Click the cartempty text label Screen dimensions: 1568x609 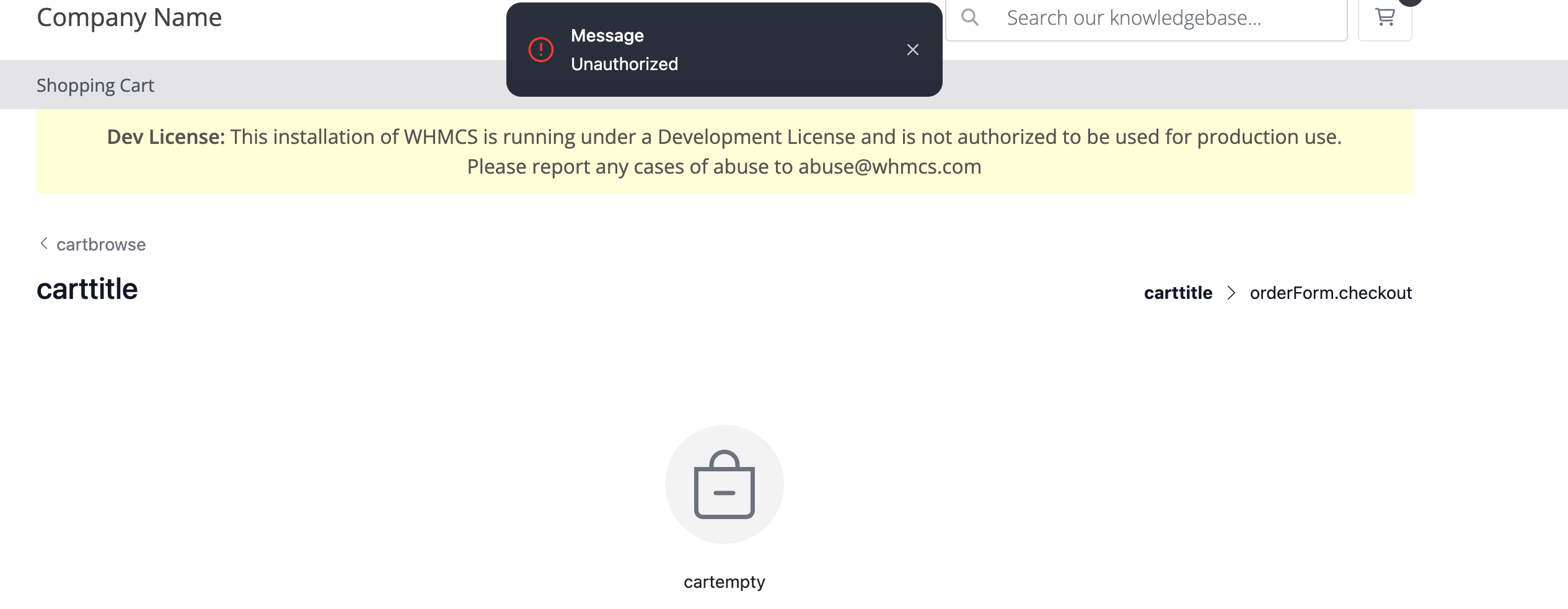[x=724, y=582]
